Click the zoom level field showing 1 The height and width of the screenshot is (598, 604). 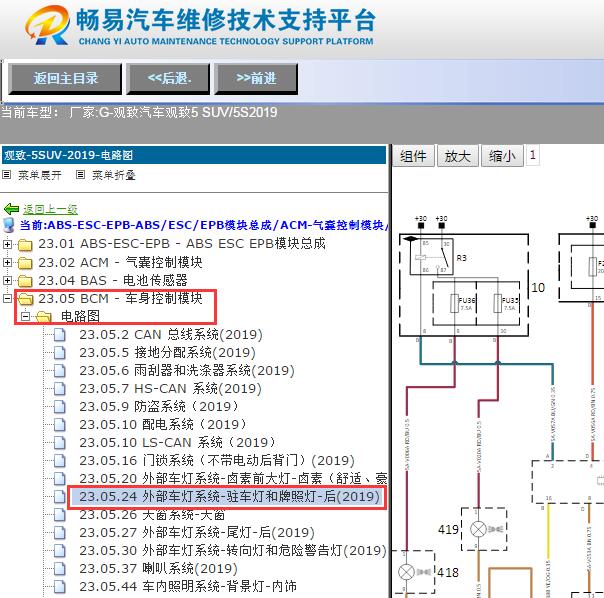[x=533, y=155]
